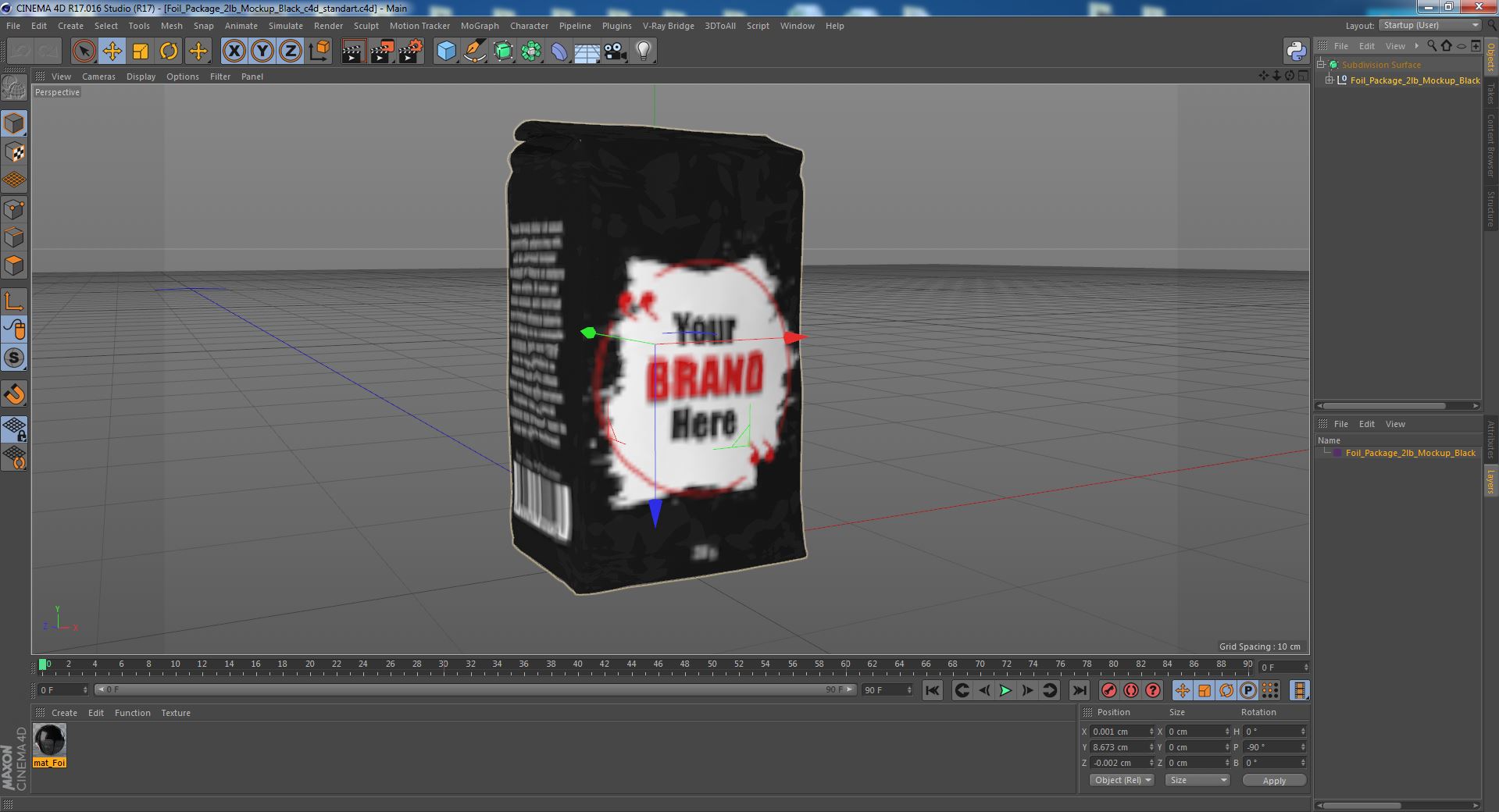Switch to Polygons mode
Viewport: 1499px width, 812px height.
(14, 265)
